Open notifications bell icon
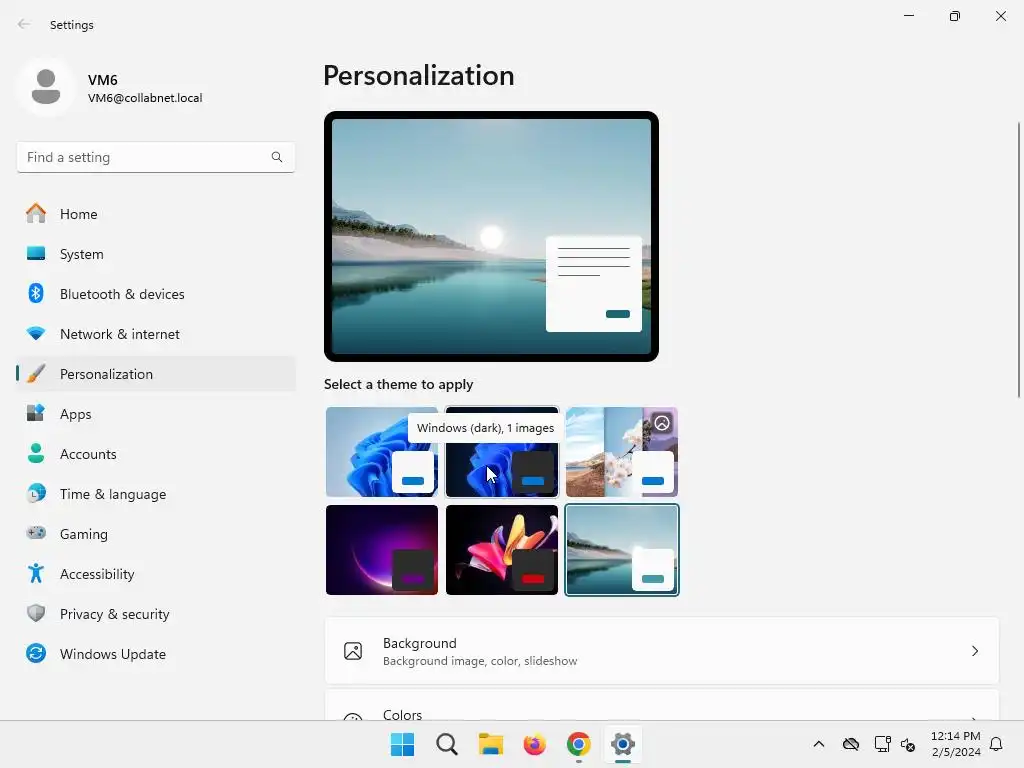Image resolution: width=1024 pixels, height=768 pixels. [x=996, y=744]
